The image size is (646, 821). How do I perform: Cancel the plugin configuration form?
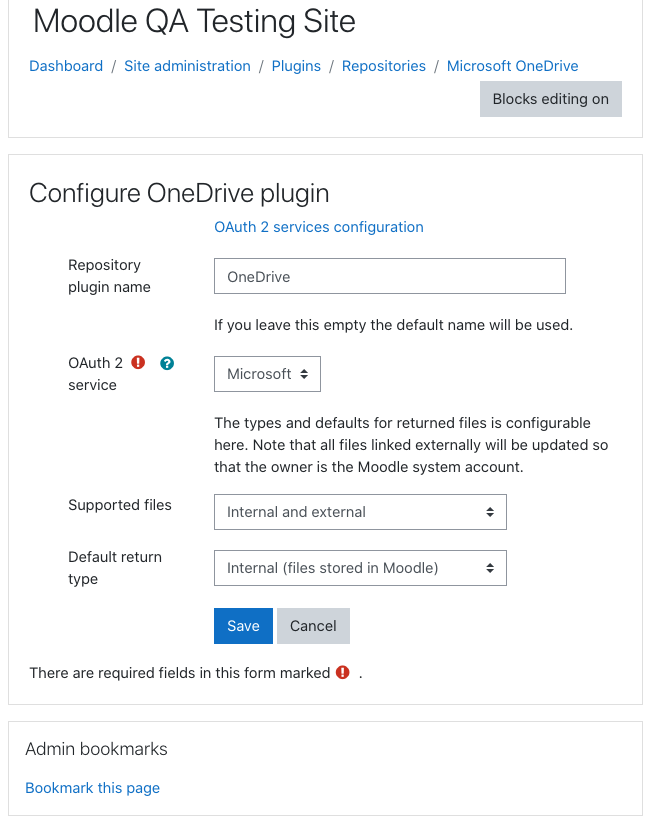click(313, 626)
